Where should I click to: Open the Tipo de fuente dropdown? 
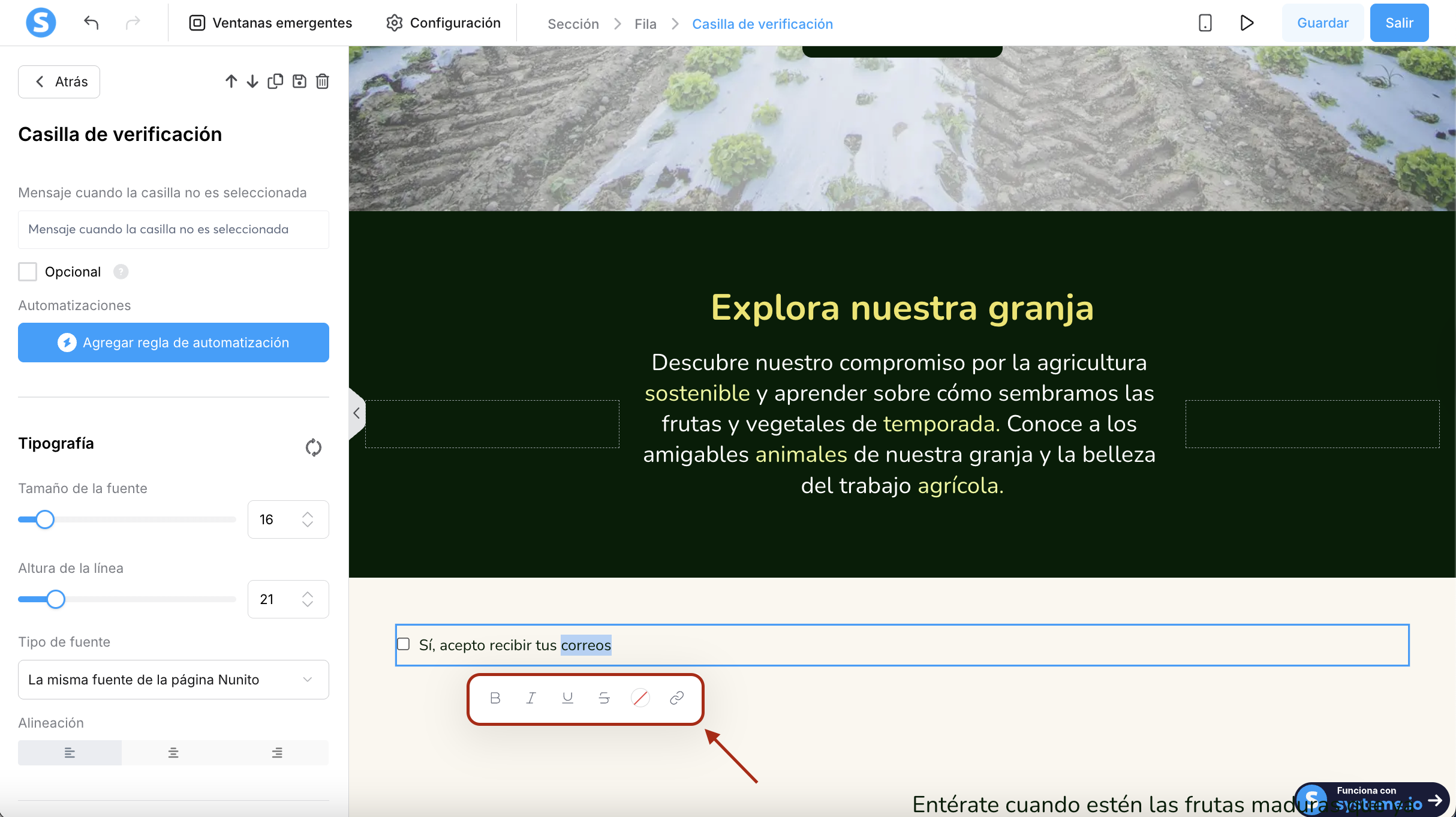pyautogui.click(x=173, y=680)
